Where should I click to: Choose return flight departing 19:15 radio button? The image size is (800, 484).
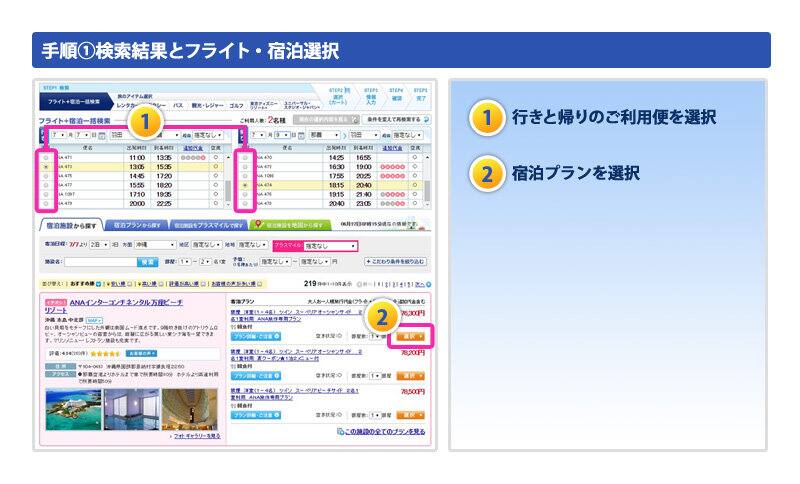pos(245,194)
